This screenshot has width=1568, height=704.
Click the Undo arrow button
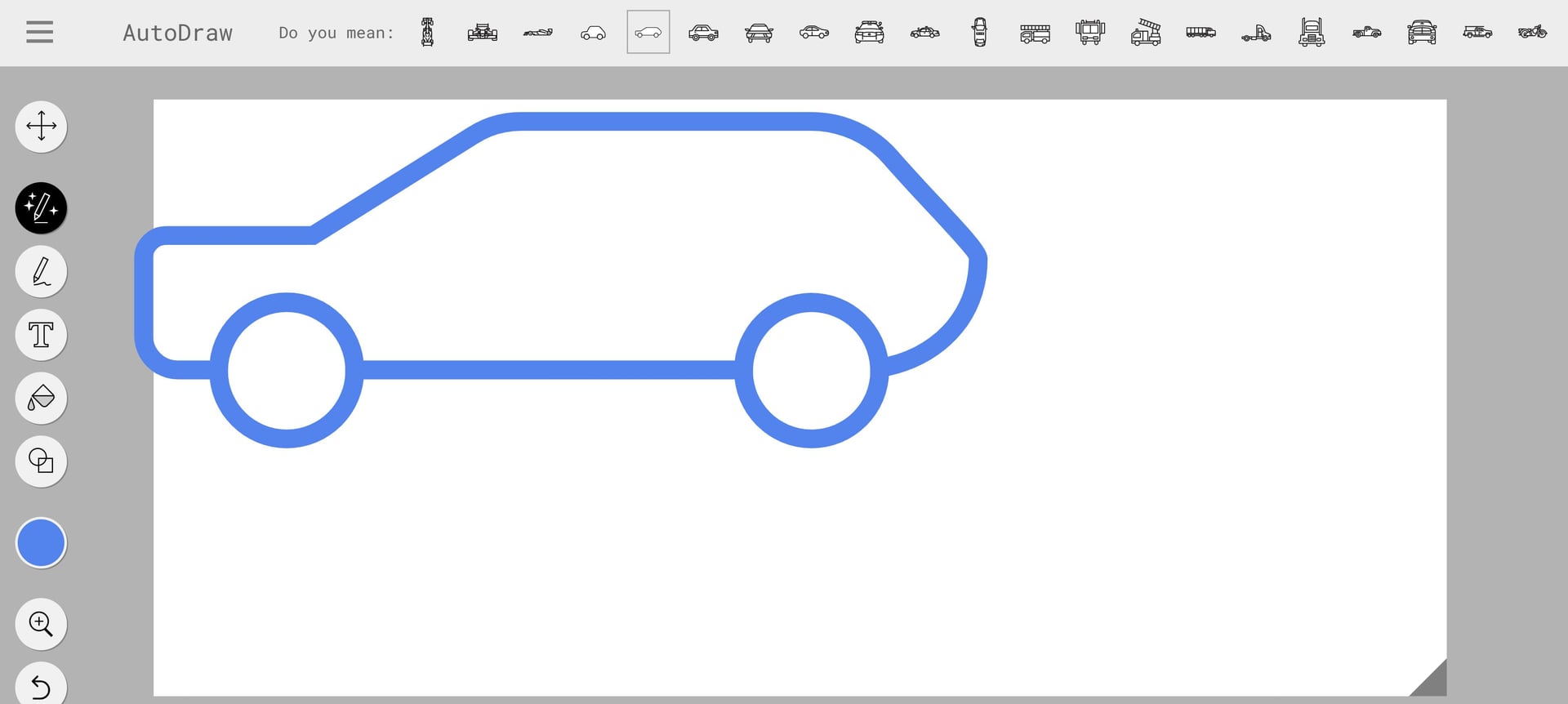(41, 686)
